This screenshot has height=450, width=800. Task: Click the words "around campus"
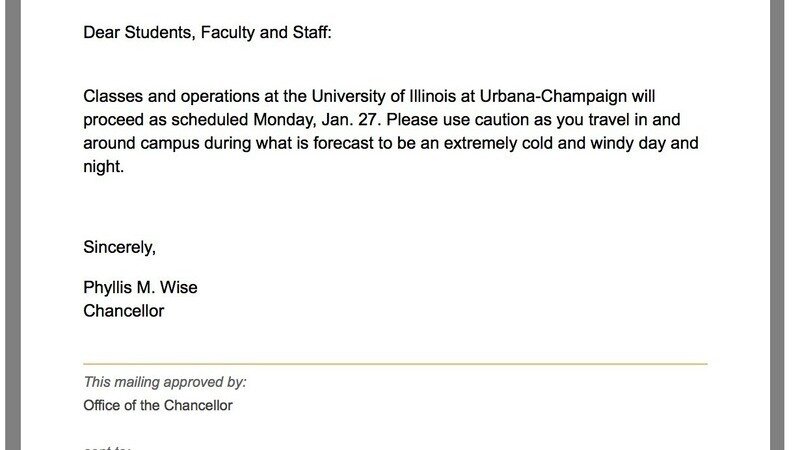tap(138, 144)
